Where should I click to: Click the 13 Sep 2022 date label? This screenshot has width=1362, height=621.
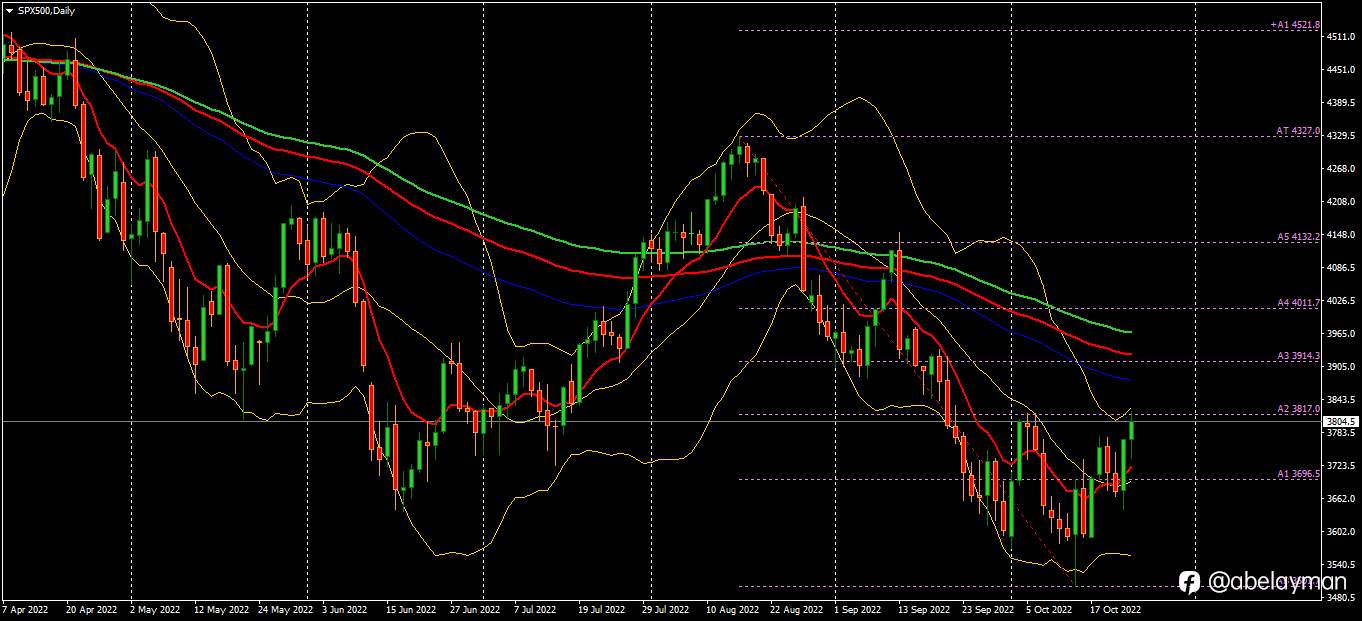(x=923, y=608)
